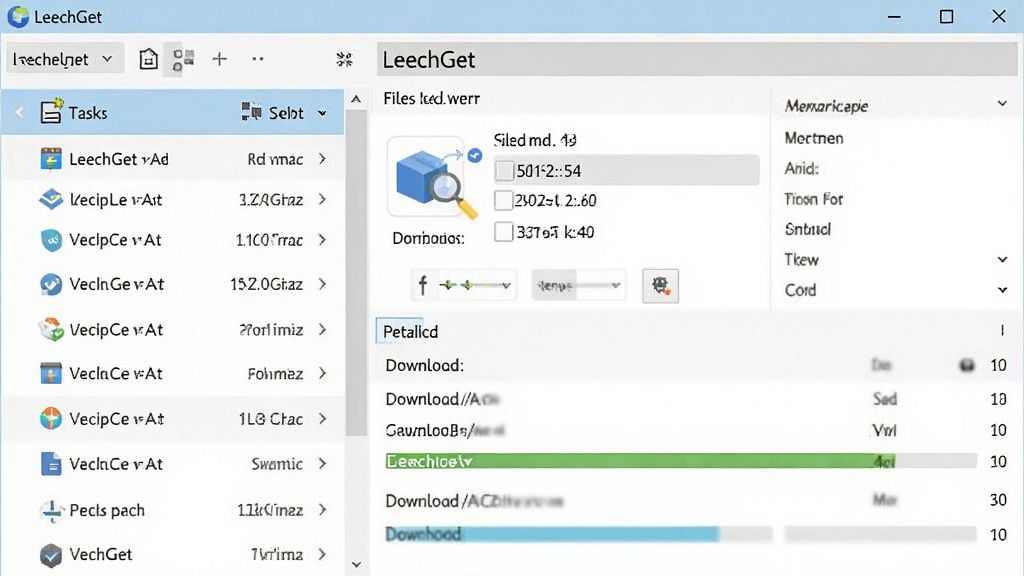The height and width of the screenshot is (576, 1024).
Task: Click the shield icon in the 1.1C0 row
Action: 51,240
